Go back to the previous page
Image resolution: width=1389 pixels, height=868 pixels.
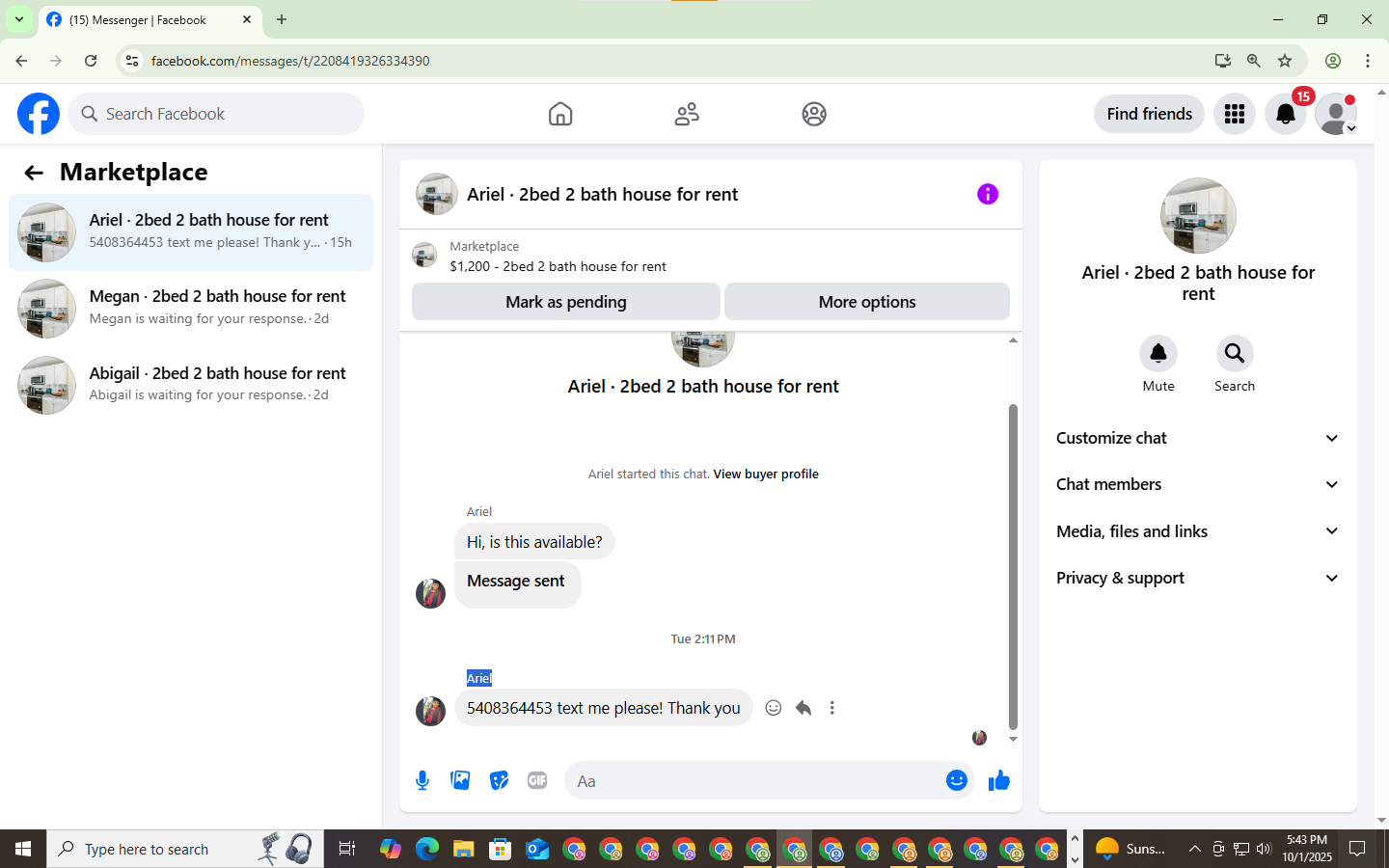click(21, 61)
